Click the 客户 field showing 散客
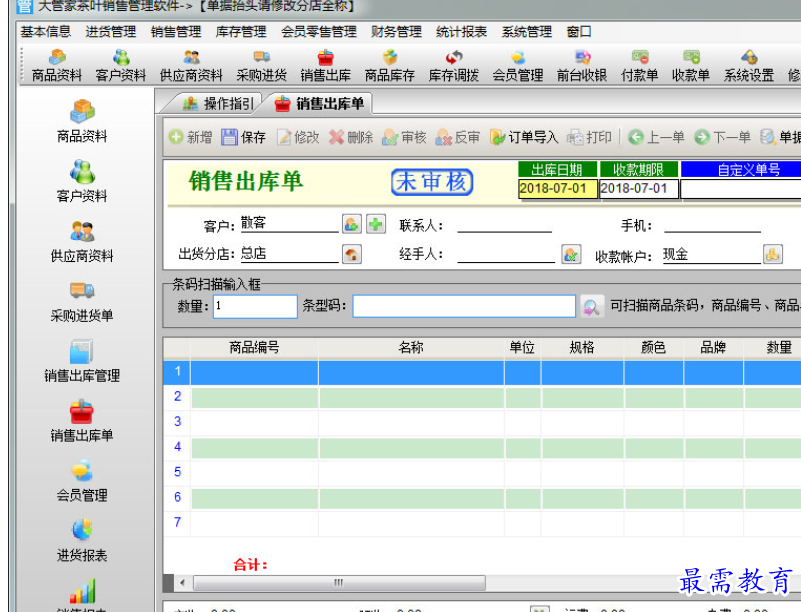 (x=289, y=224)
